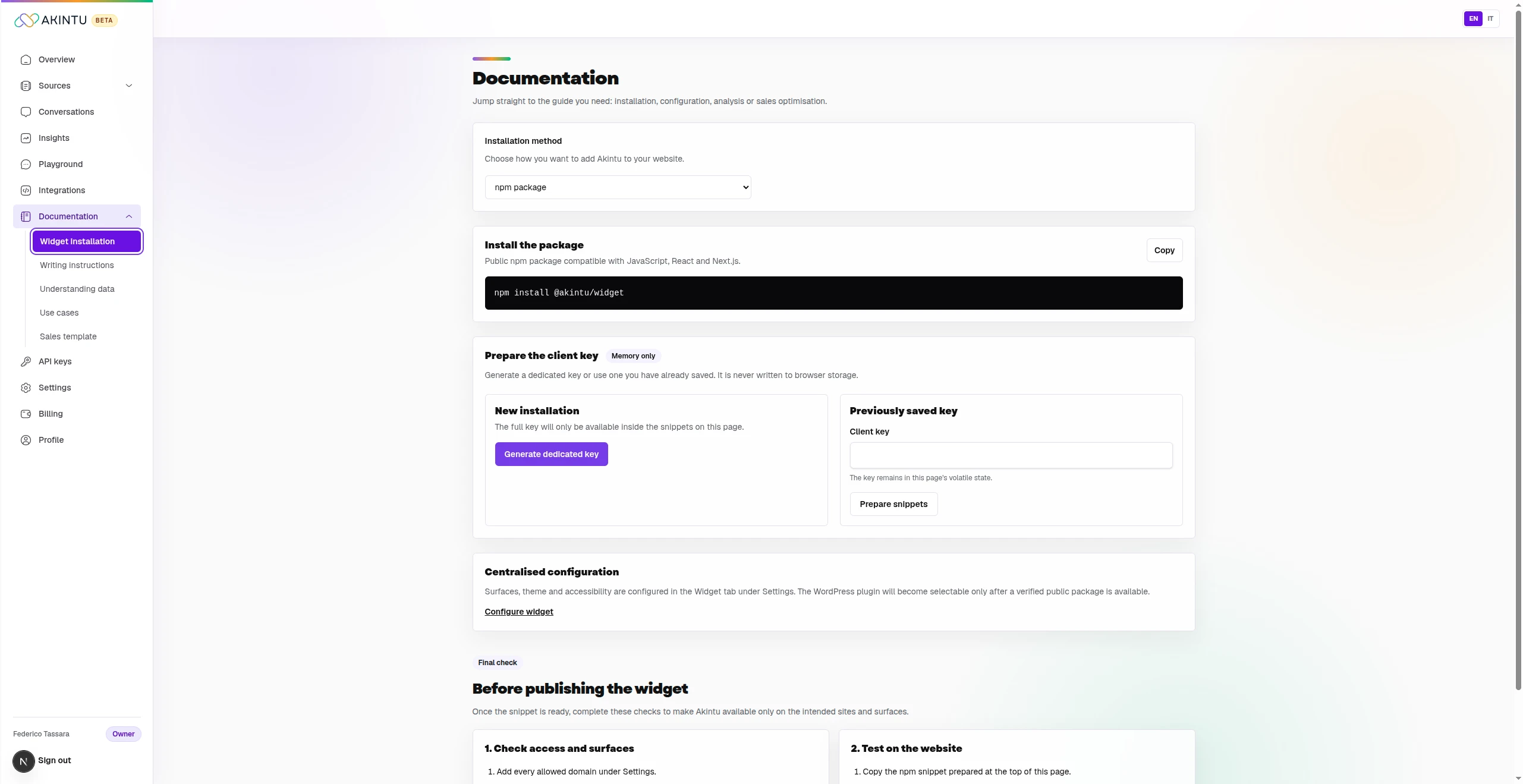Screen dimensions: 1523x784
Task: Click the Insights chart icon
Action: tap(26, 138)
